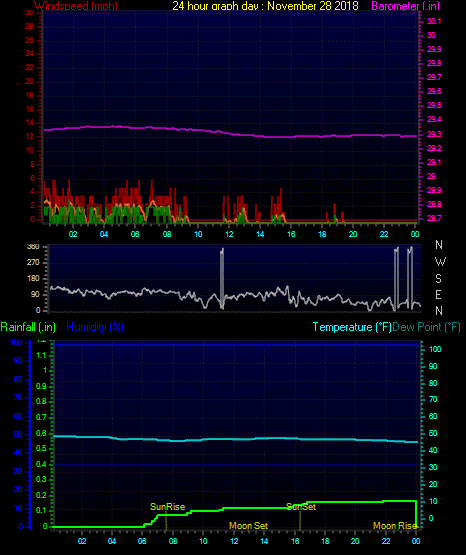
Task: Click the 24 hour graph day title
Action: (x=265, y=6)
